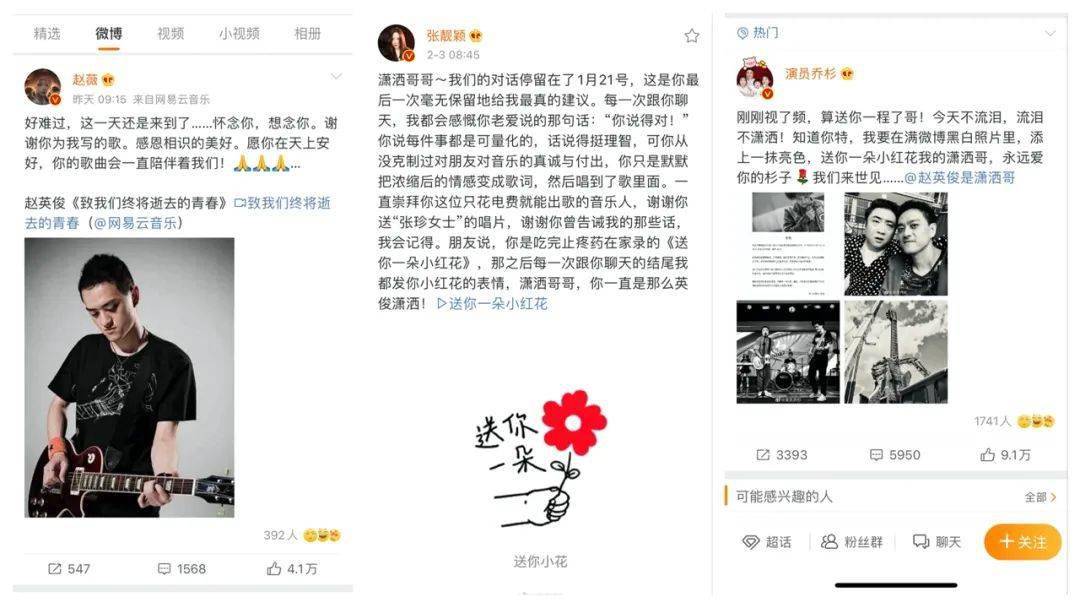Expand the chevron beside 热门
Screen dimensions: 1080x608
tap(1050, 33)
